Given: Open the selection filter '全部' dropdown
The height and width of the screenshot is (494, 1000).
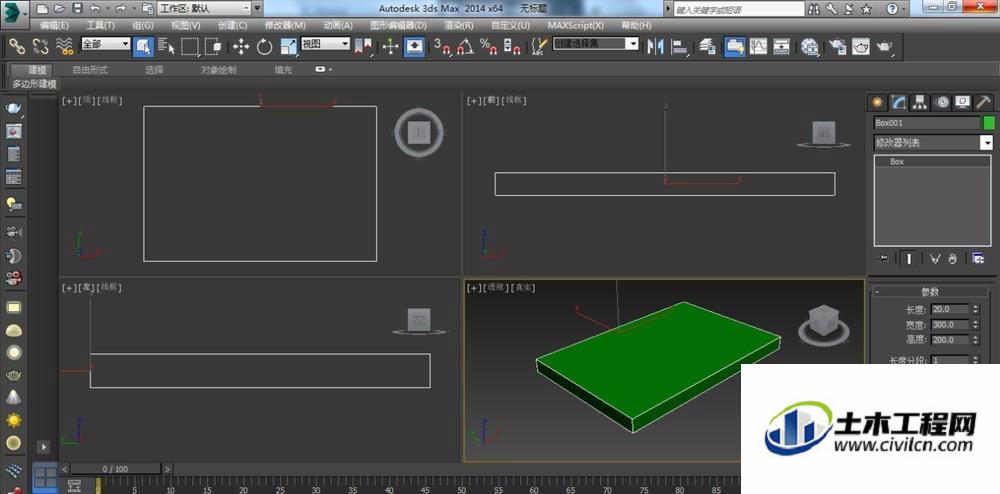Looking at the screenshot, I should point(106,44).
